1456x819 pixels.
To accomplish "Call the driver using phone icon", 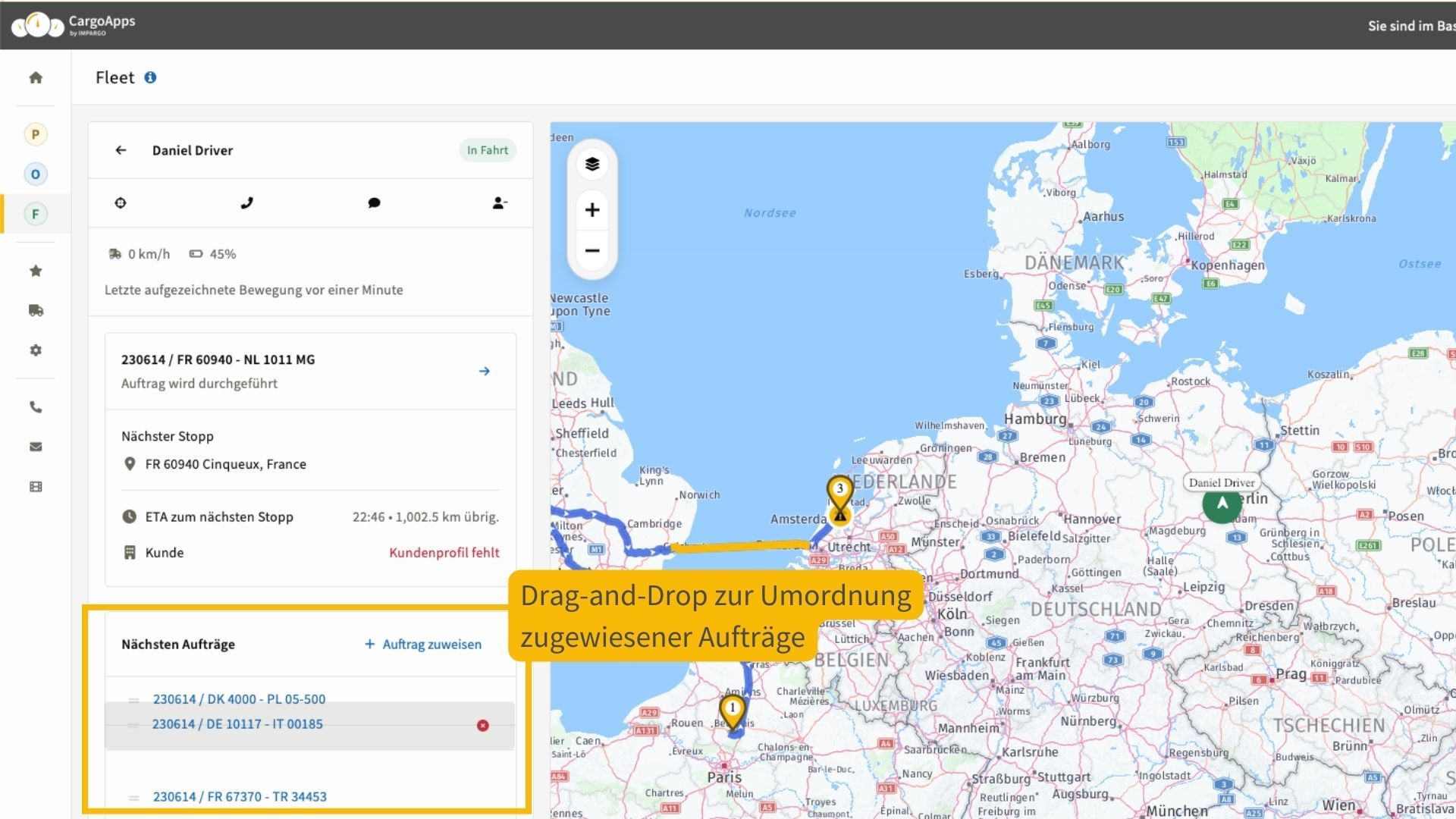I will coord(246,203).
